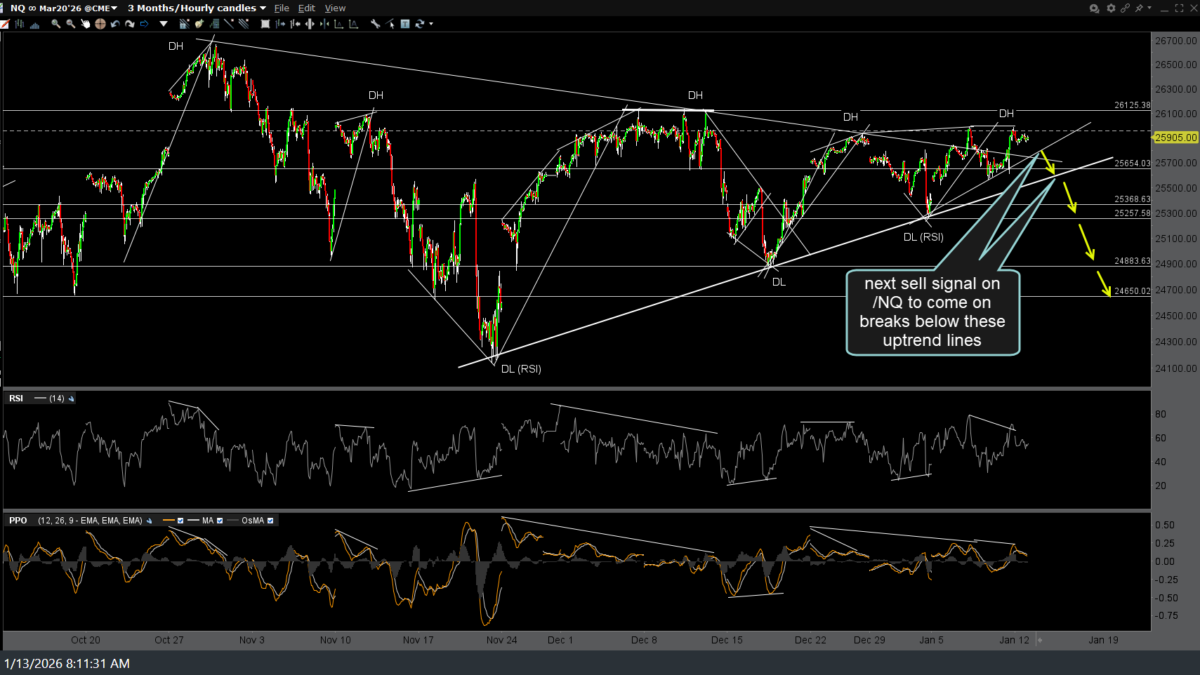The image size is (1200, 675).
Task: Click the zoom-in magnifier icon
Action: pos(56,23)
